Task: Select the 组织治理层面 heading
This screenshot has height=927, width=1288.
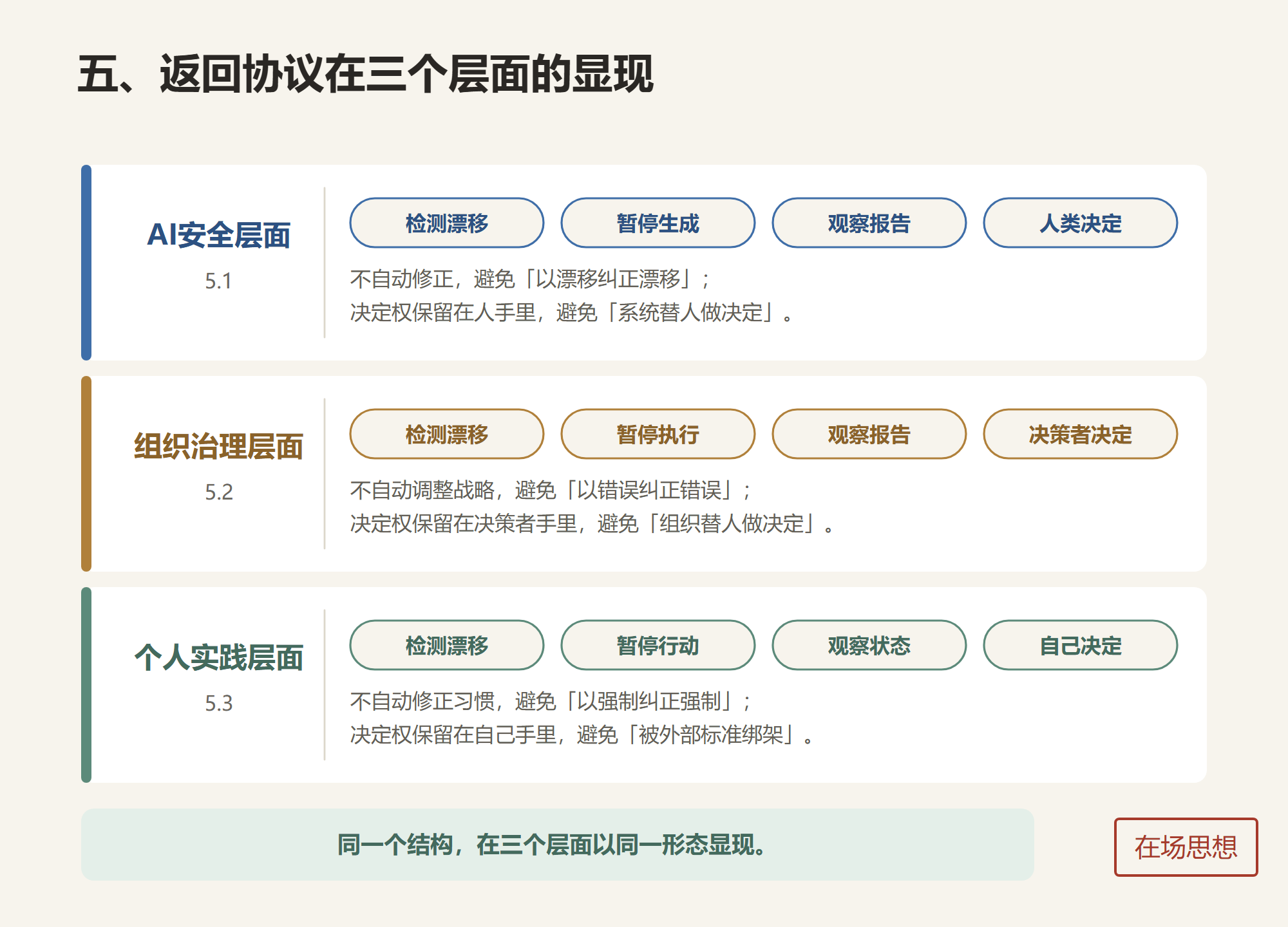Action: click(219, 446)
